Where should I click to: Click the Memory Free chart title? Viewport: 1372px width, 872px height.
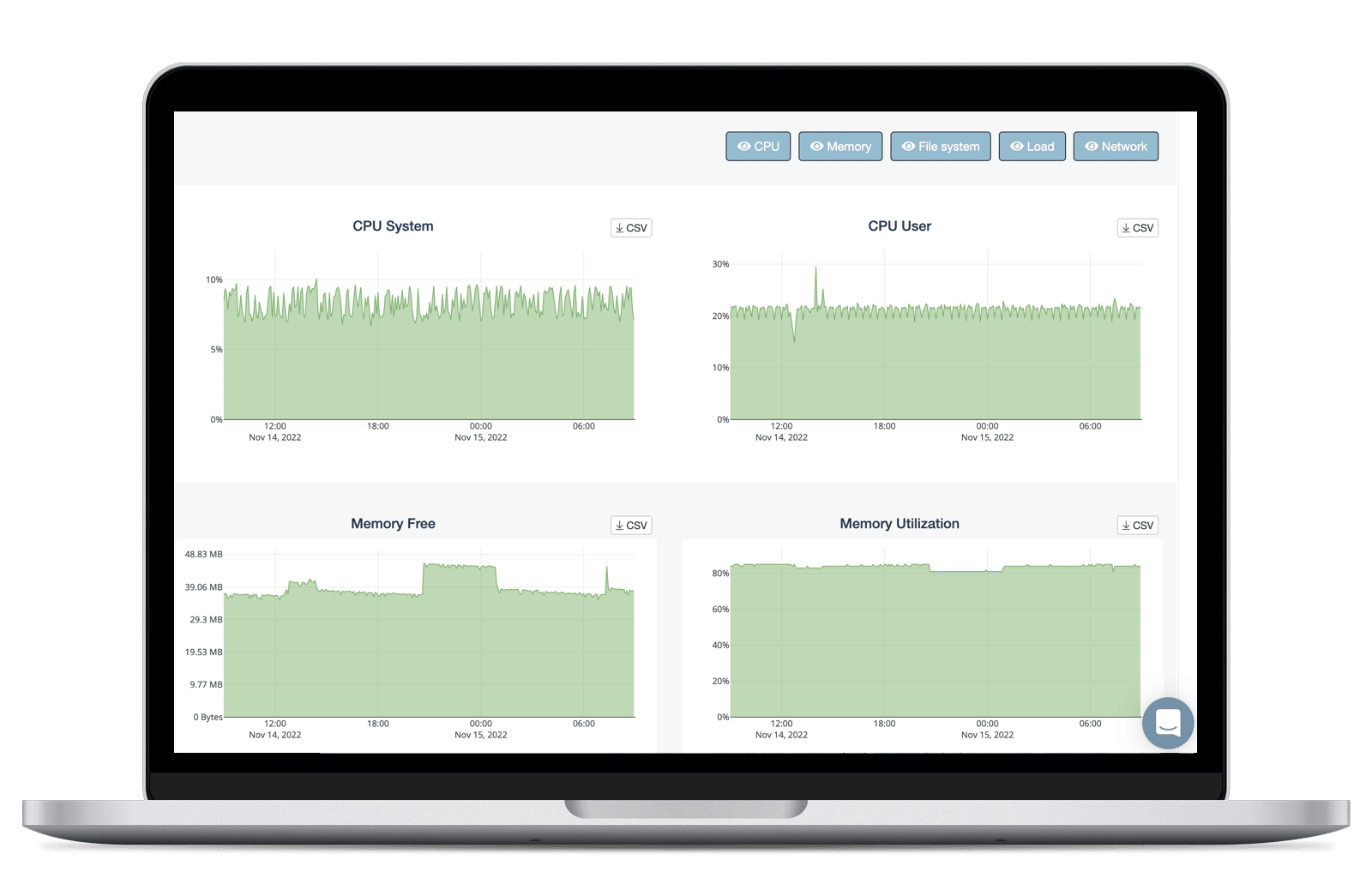click(x=393, y=524)
